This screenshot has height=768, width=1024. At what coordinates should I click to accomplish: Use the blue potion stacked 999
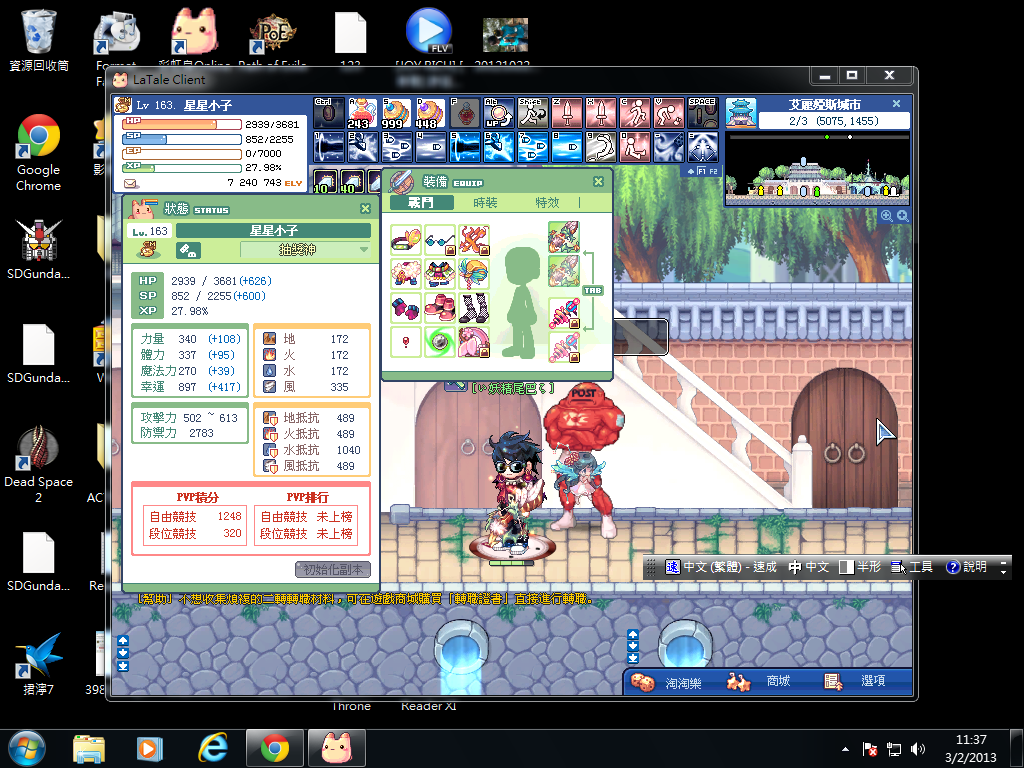[x=396, y=113]
